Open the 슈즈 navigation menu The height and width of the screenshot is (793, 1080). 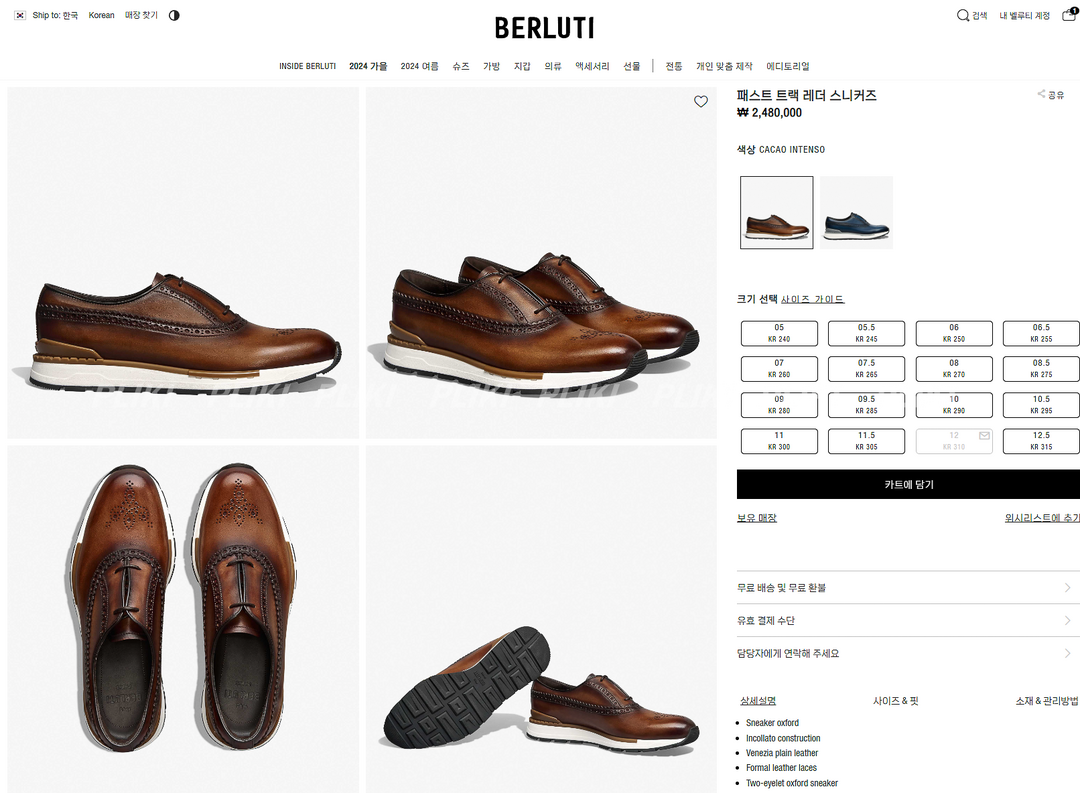pyautogui.click(x=460, y=66)
